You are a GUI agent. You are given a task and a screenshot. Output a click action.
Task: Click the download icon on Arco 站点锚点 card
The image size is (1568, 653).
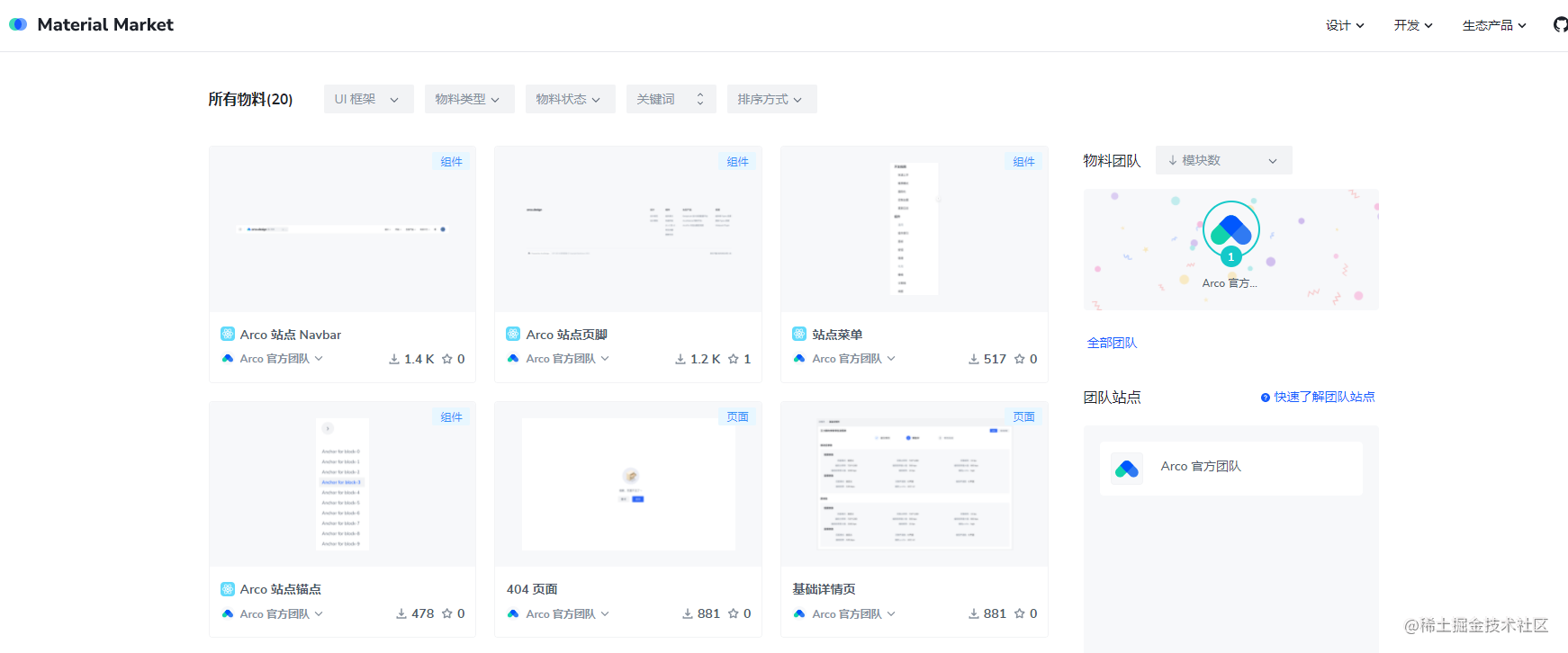(x=401, y=613)
